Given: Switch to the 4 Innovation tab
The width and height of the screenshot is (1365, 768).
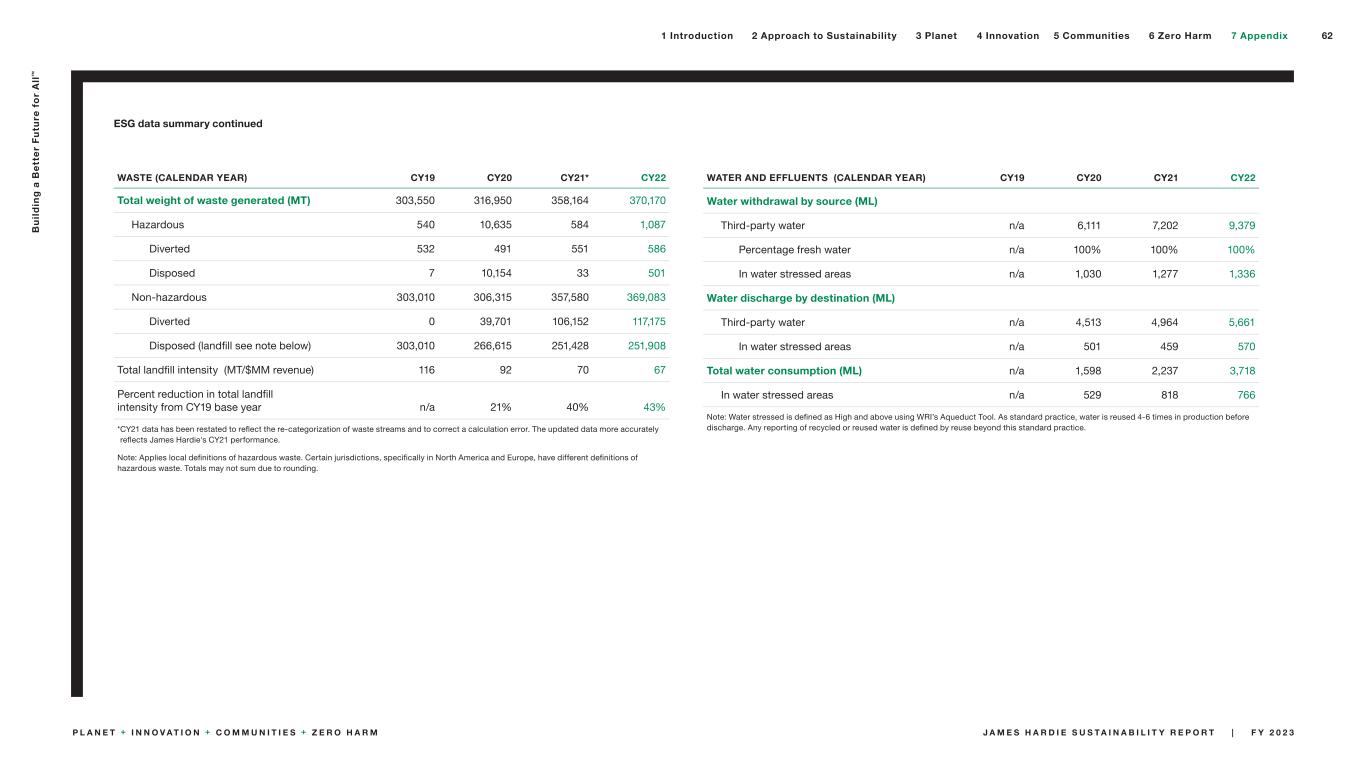Looking at the screenshot, I should pos(1007,36).
